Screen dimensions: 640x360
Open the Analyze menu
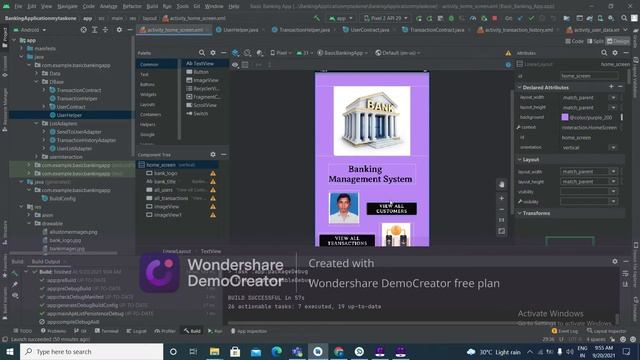click(109, 7)
